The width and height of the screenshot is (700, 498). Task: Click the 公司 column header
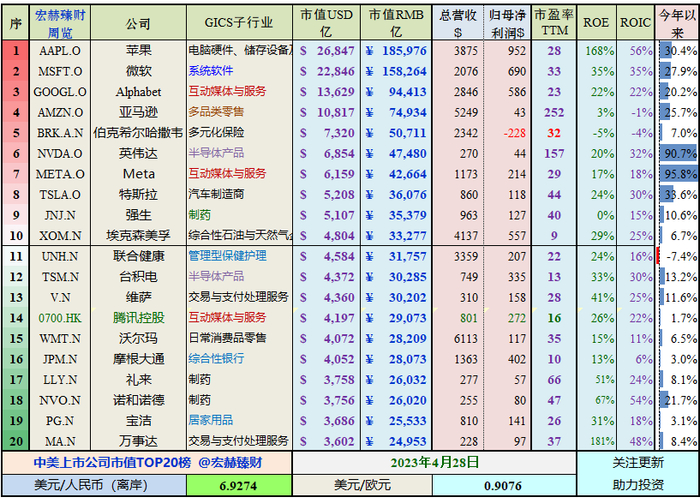(138, 23)
